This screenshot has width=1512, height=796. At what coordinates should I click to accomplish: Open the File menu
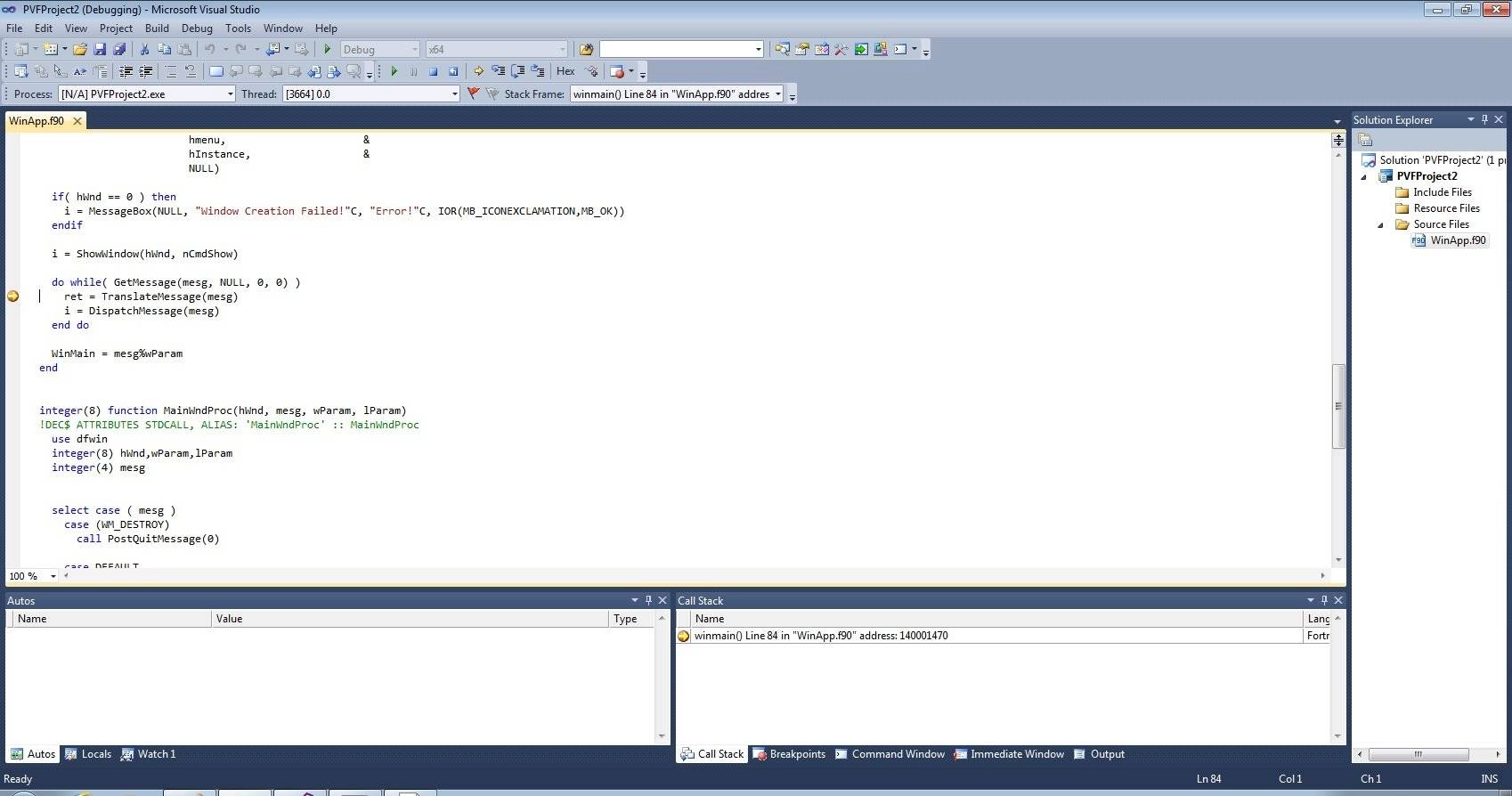14,28
